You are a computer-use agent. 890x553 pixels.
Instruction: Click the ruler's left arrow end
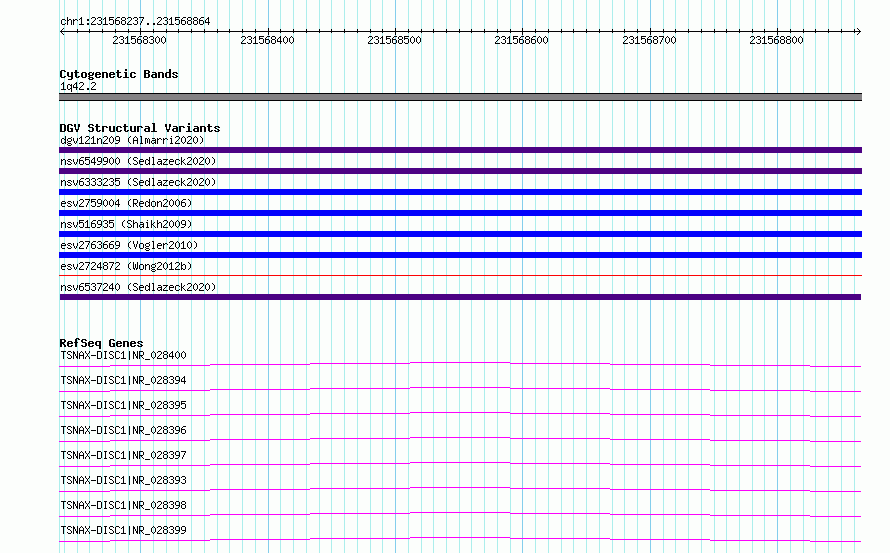(62, 31)
